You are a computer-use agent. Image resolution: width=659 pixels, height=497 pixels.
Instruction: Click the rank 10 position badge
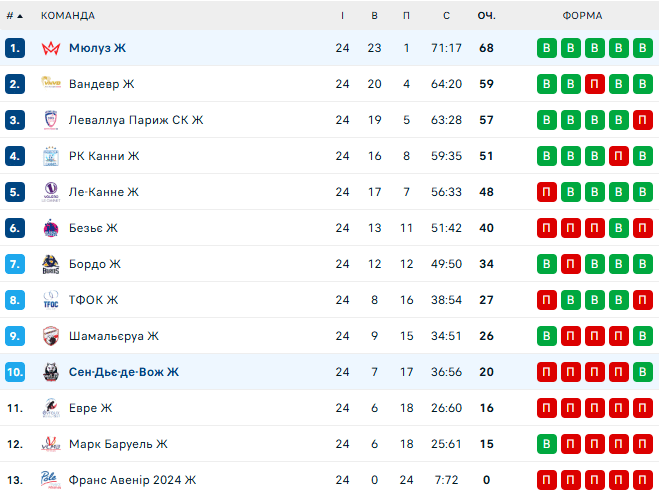coord(14,372)
